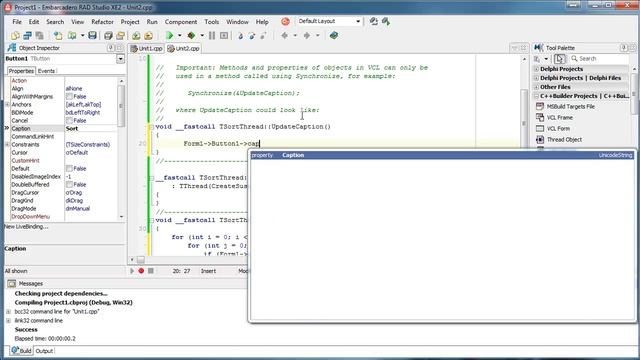Click the Step Over debug icon
The image size is (640, 360).
[252, 36]
